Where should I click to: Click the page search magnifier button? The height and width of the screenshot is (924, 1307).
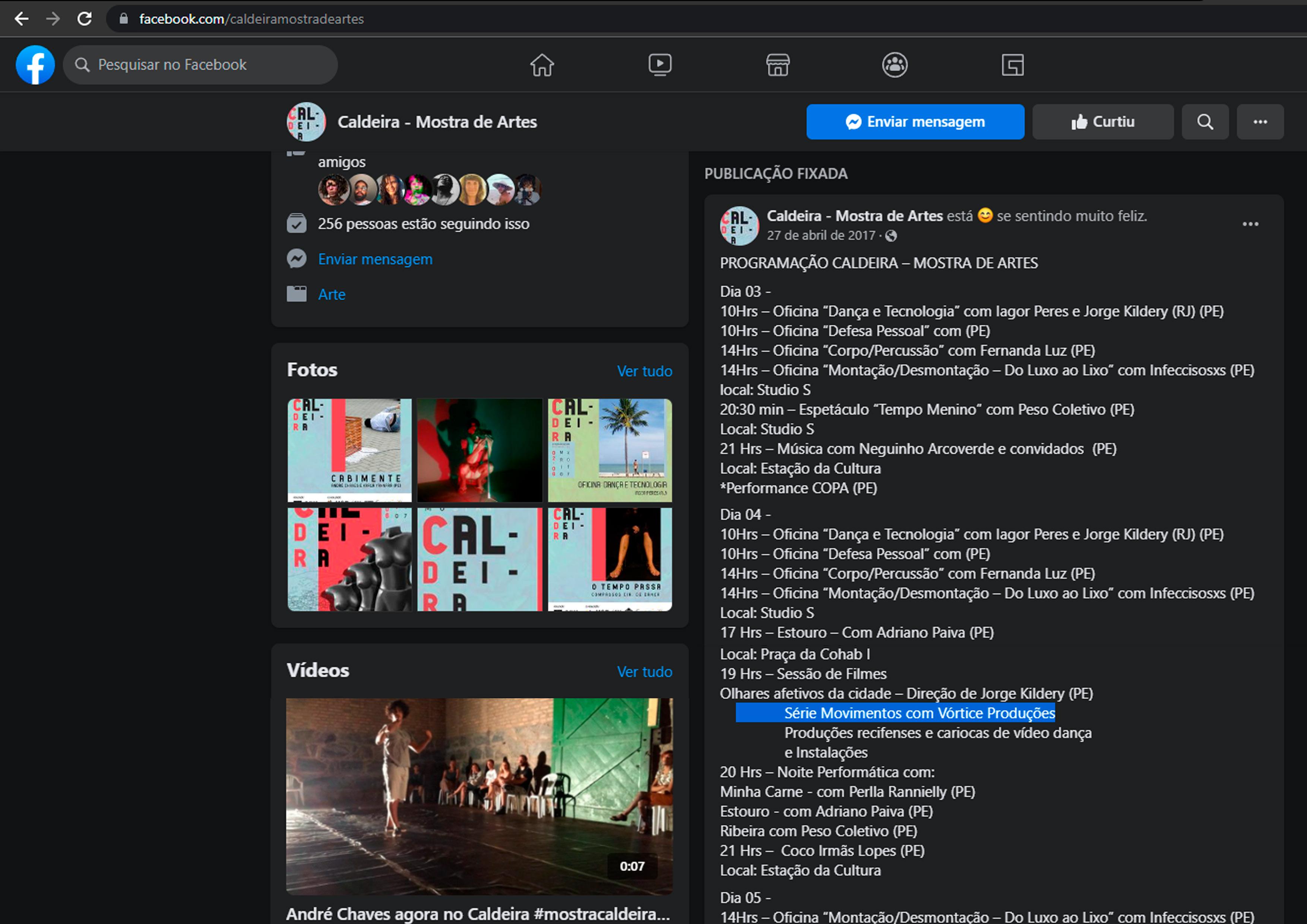coord(1205,122)
